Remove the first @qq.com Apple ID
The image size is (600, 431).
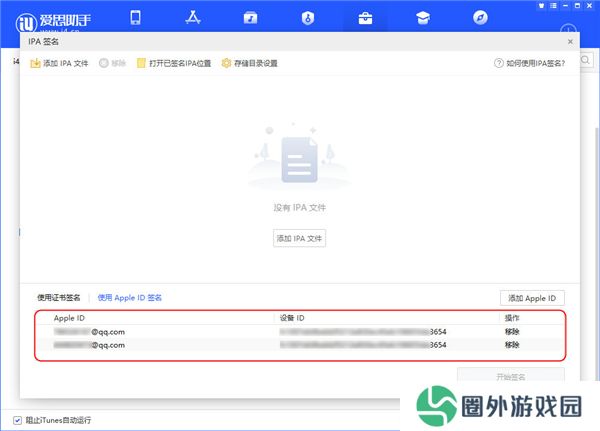click(512, 332)
